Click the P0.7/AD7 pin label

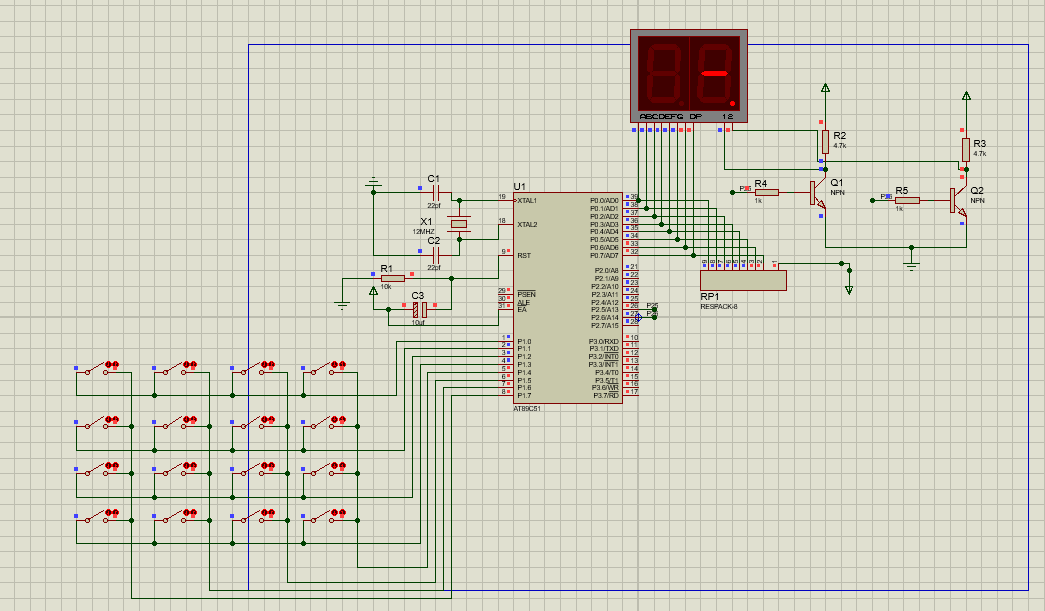(x=604, y=255)
